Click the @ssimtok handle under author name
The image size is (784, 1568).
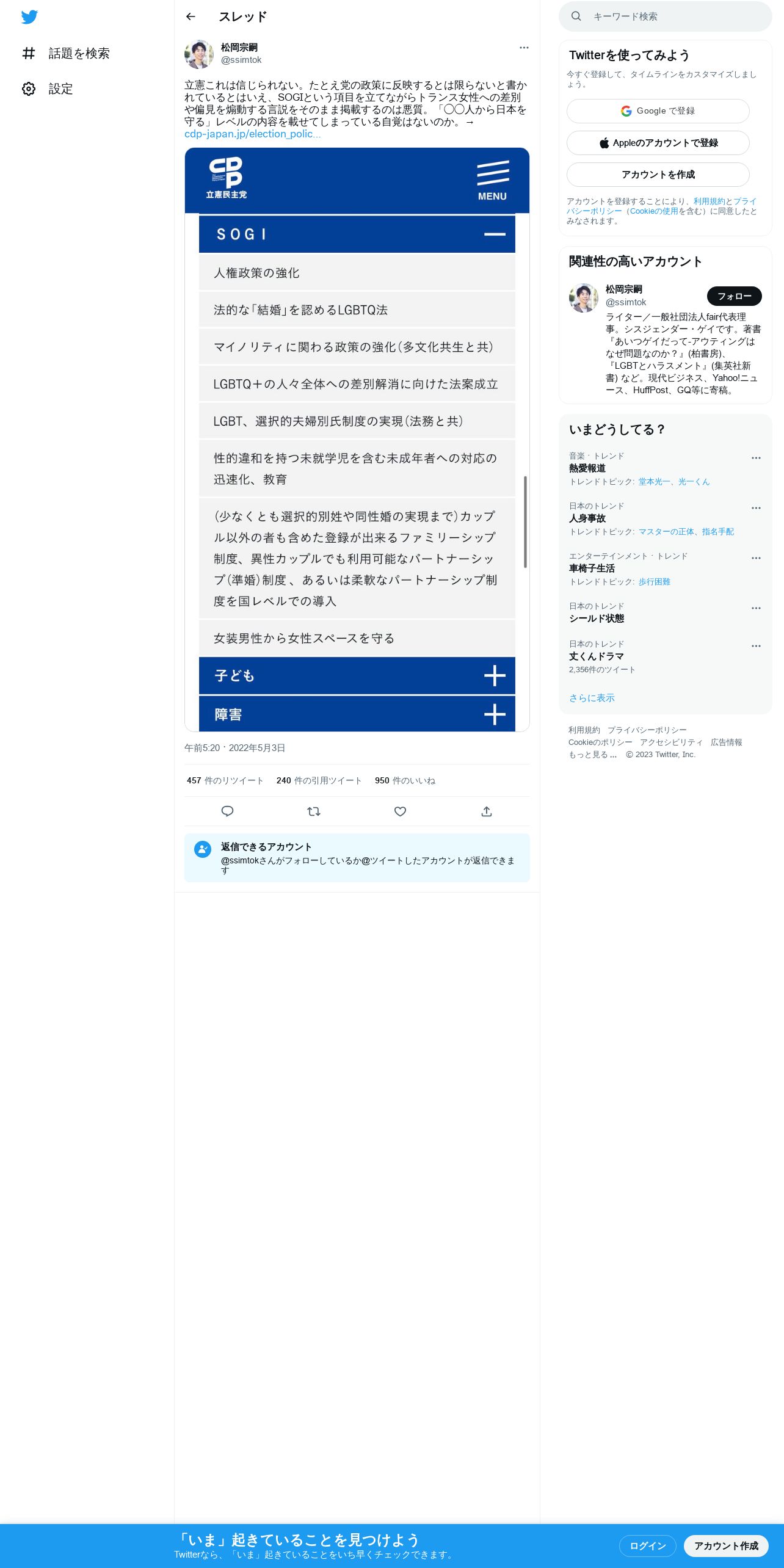click(241, 60)
